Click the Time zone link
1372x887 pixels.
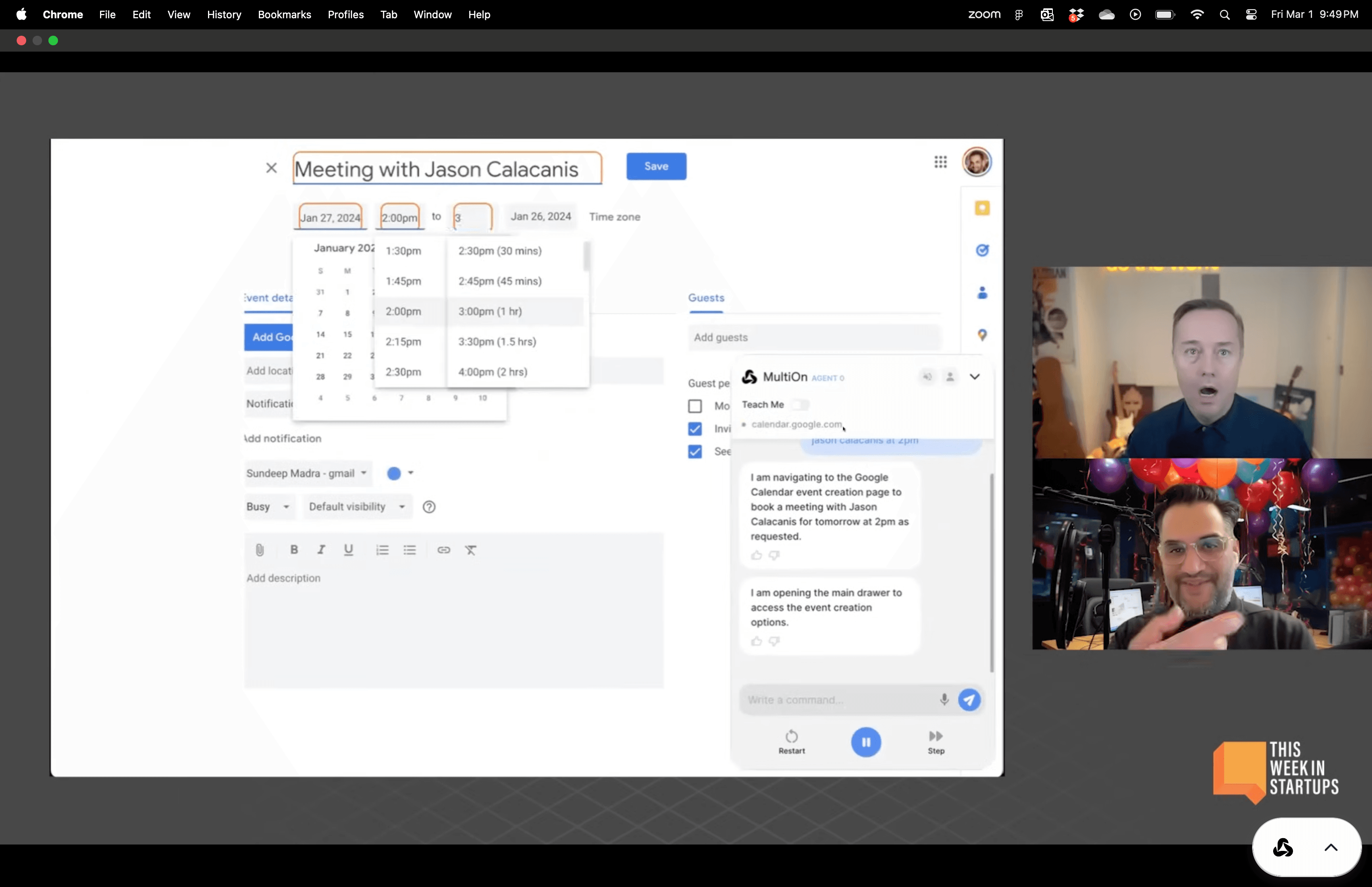point(614,217)
